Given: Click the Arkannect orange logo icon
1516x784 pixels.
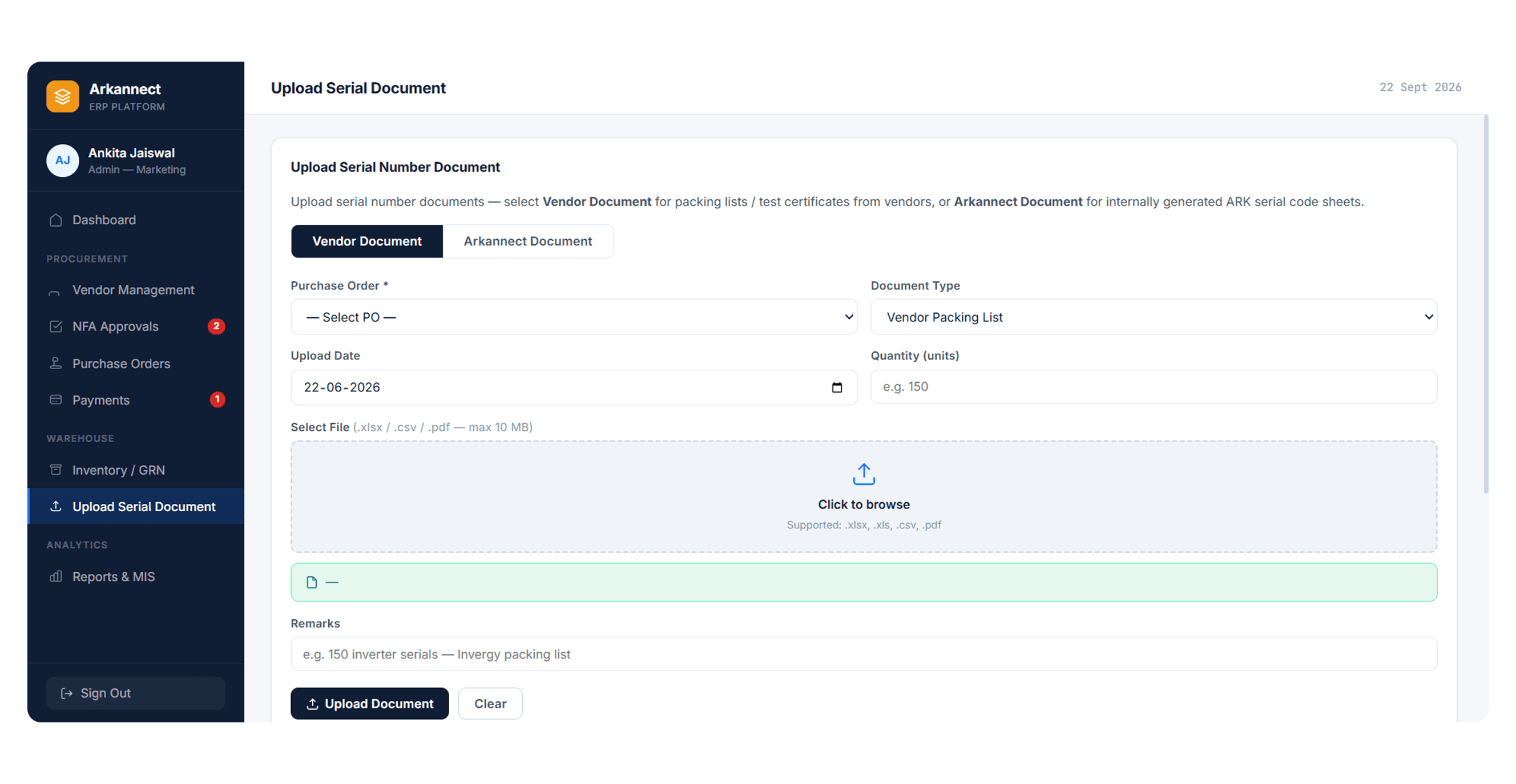Looking at the screenshot, I should coord(62,96).
